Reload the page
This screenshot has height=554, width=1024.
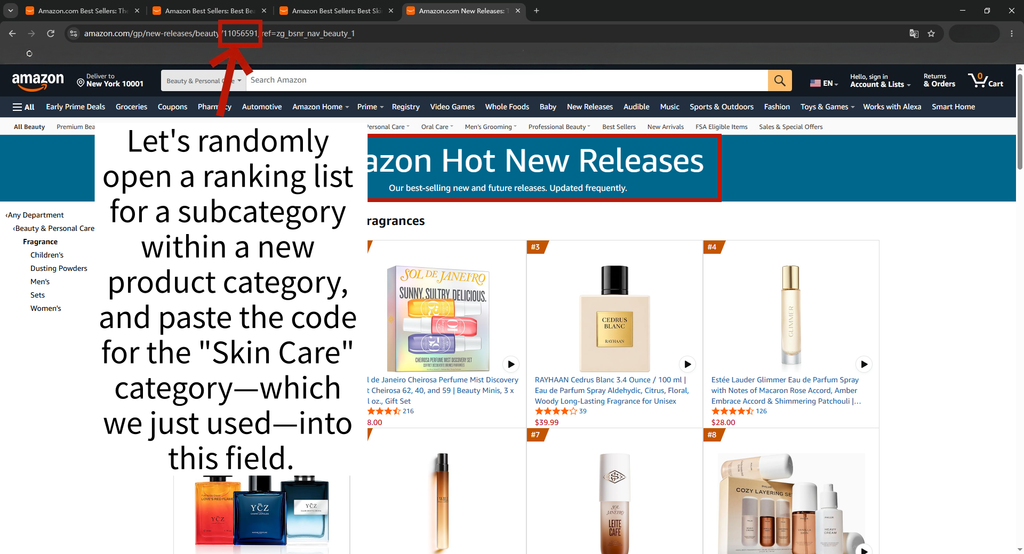coord(50,33)
